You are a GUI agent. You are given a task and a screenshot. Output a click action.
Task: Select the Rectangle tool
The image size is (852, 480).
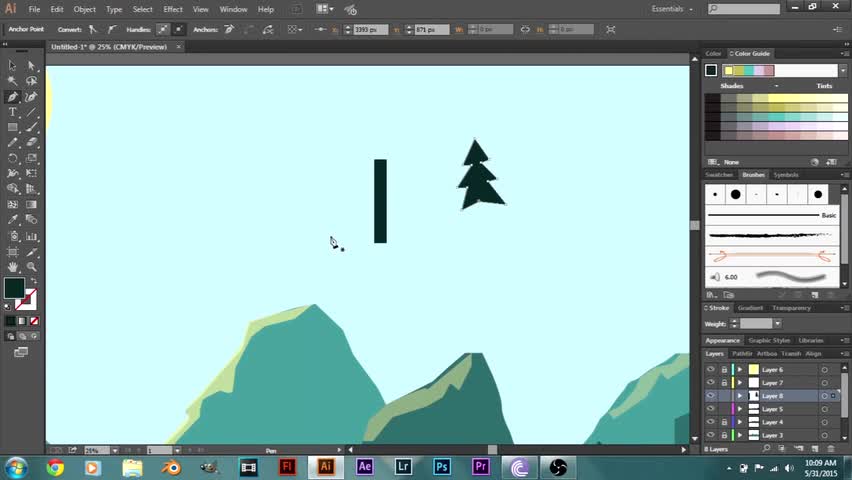tap(12, 127)
